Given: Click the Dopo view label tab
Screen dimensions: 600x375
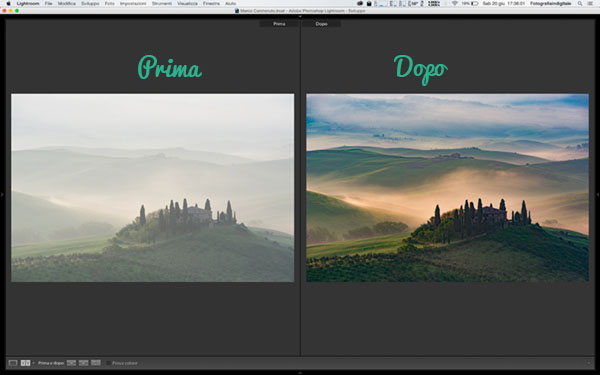Looking at the screenshot, I should [x=321, y=24].
